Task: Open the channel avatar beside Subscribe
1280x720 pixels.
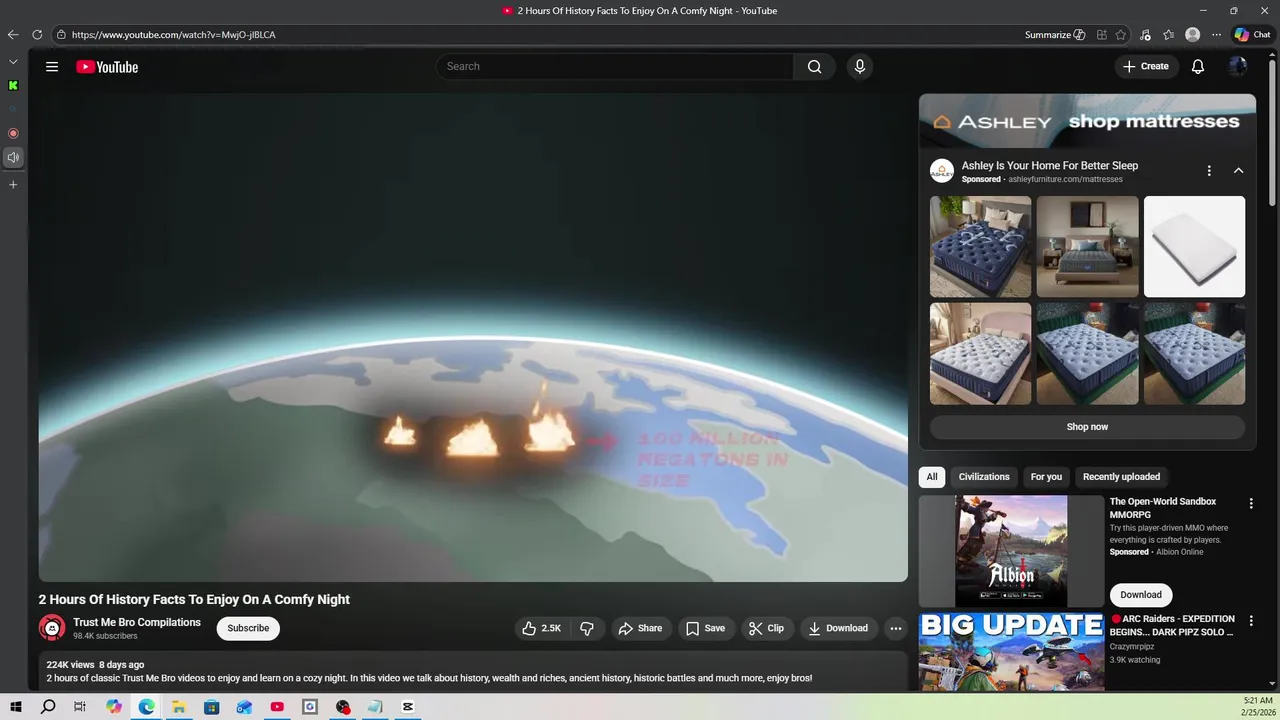Action: point(52,628)
